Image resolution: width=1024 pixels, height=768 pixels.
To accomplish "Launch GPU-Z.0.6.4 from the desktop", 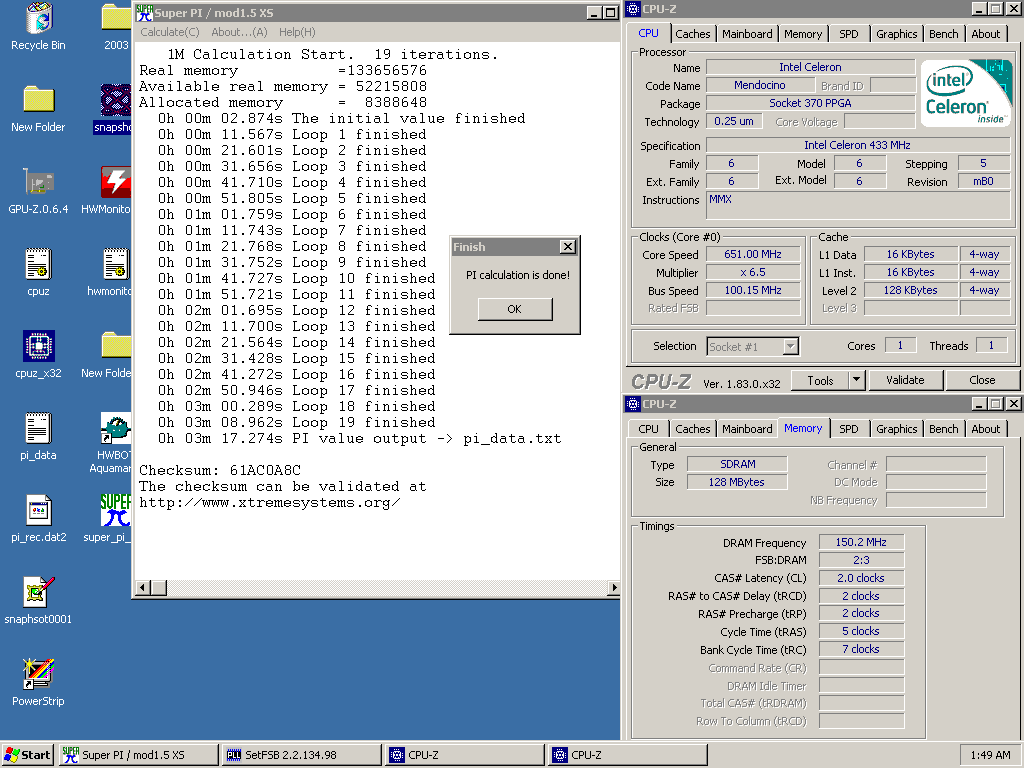I will click(39, 182).
